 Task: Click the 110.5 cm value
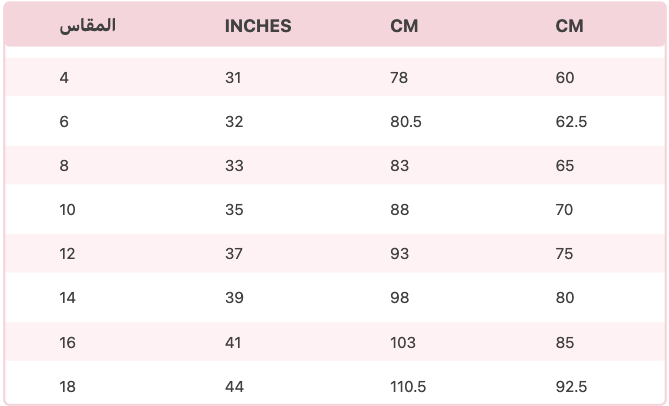[x=408, y=386]
